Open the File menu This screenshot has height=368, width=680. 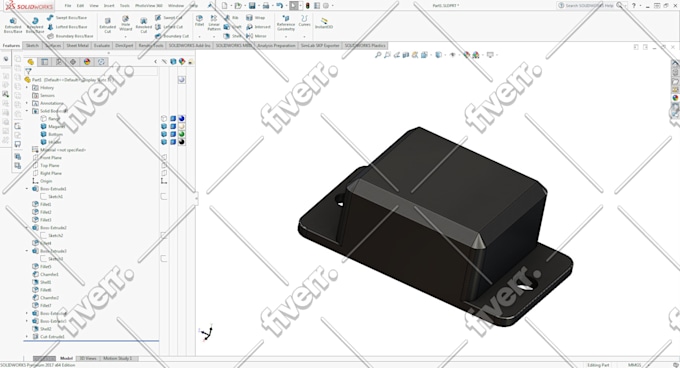(68, 6)
